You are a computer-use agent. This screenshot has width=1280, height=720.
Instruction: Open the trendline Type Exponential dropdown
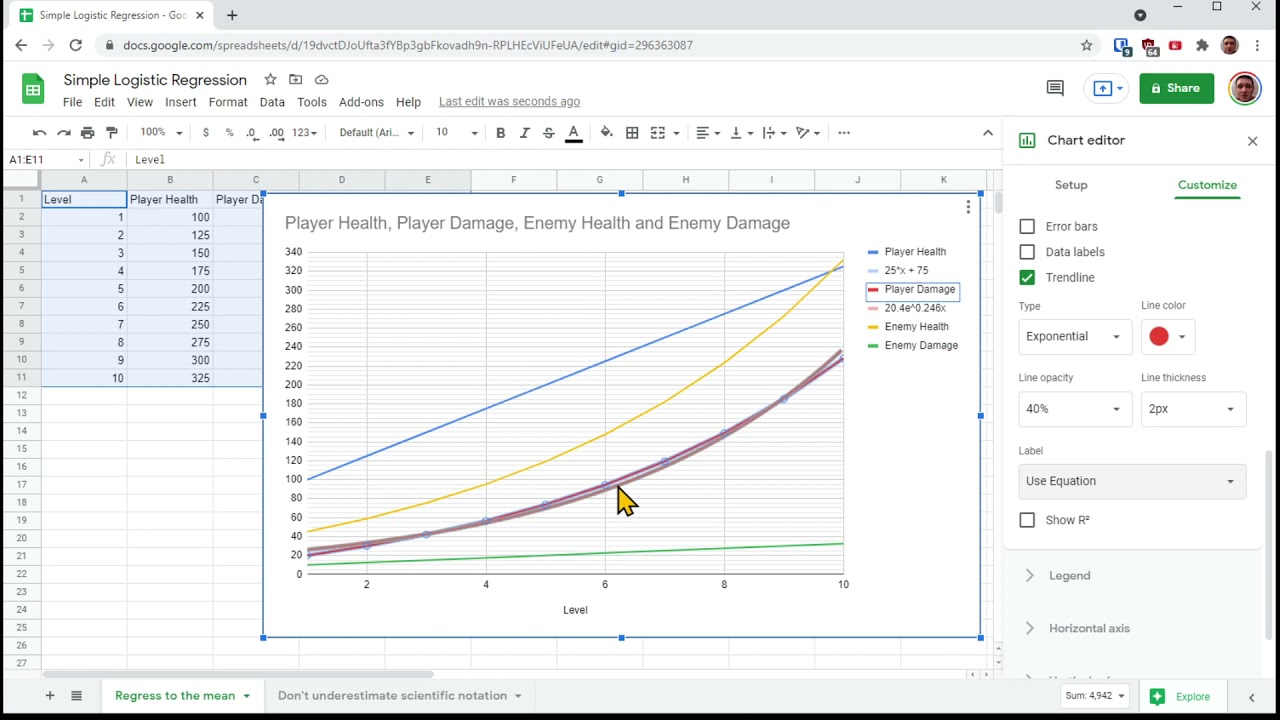[1073, 336]
